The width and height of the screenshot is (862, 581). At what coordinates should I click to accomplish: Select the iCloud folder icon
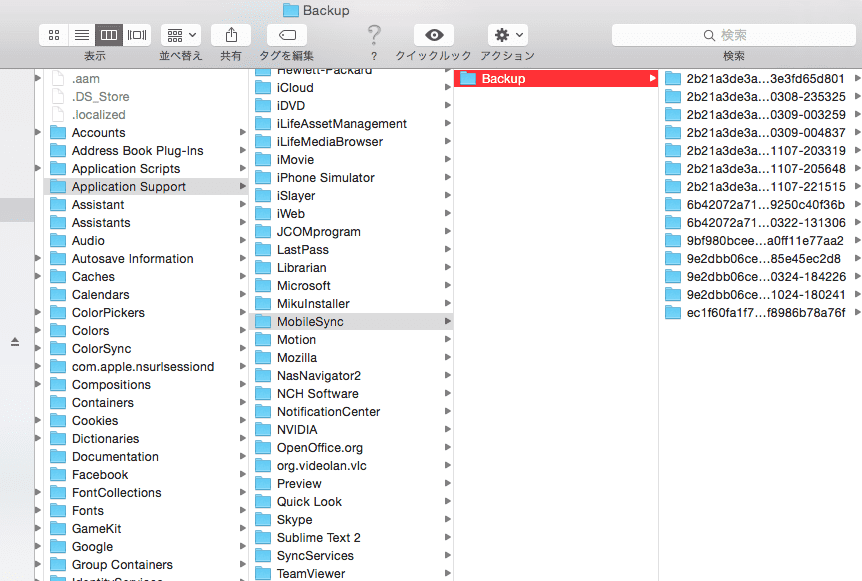pyautogui.click(x=263, y=87)
